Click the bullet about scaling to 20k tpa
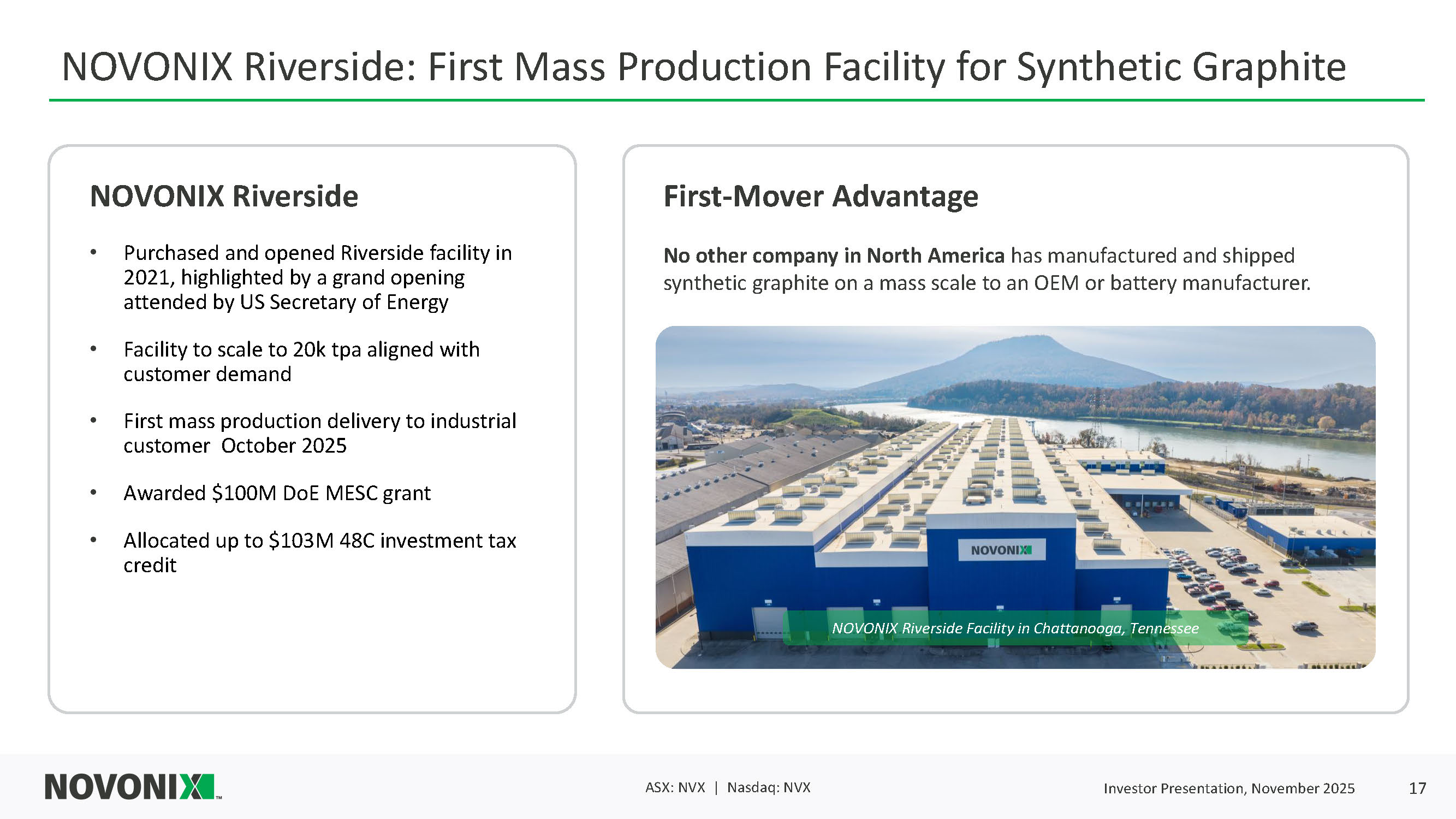Viewport: 1456px width, 819px height. [x=301, y=361]
